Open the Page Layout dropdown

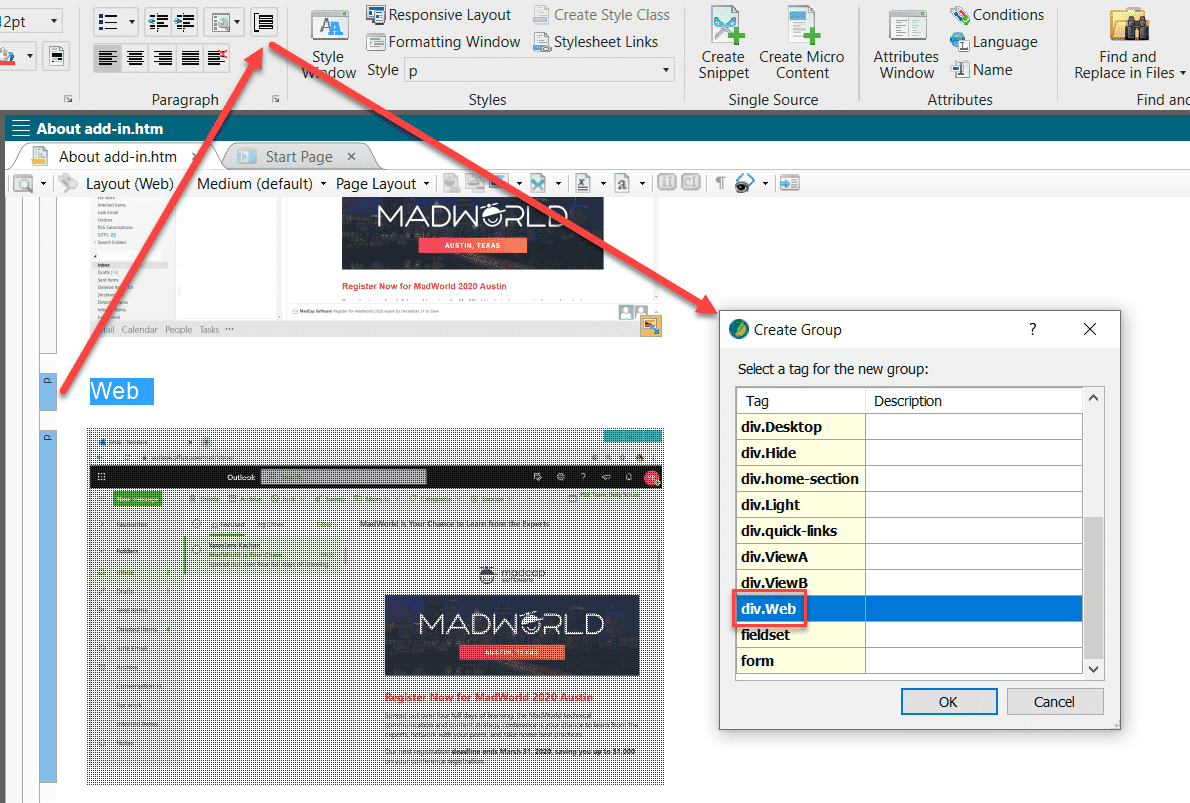pos(382,184)
